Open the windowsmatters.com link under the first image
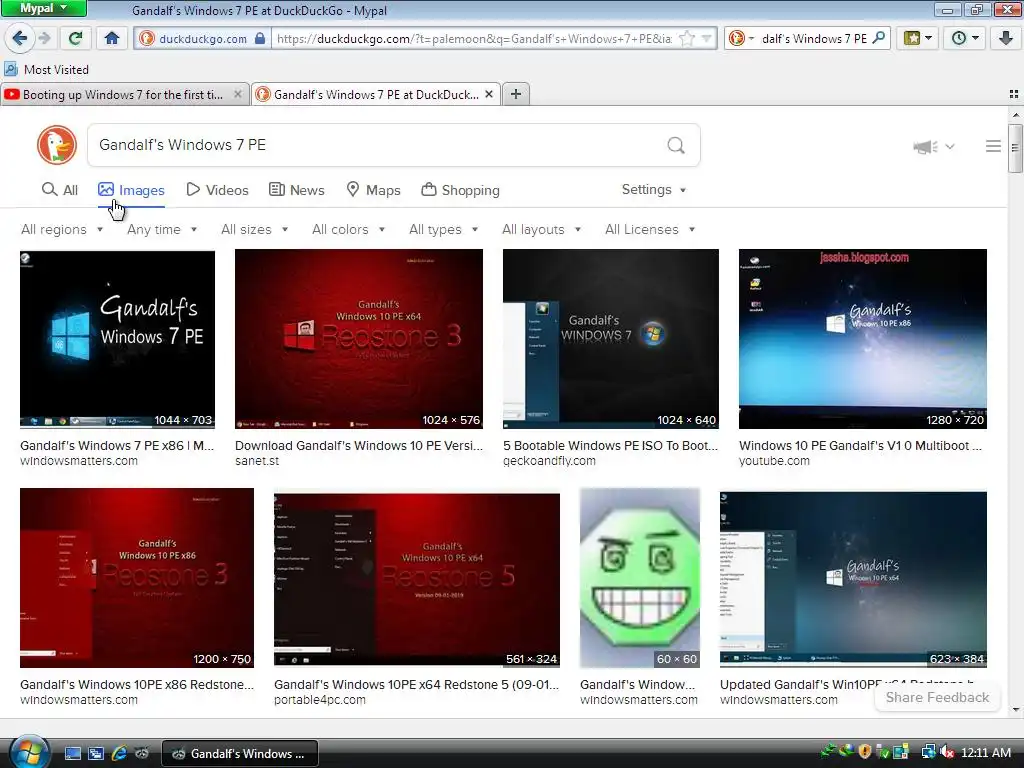This screenshot has width=1024, height=768. coord(79,460)
